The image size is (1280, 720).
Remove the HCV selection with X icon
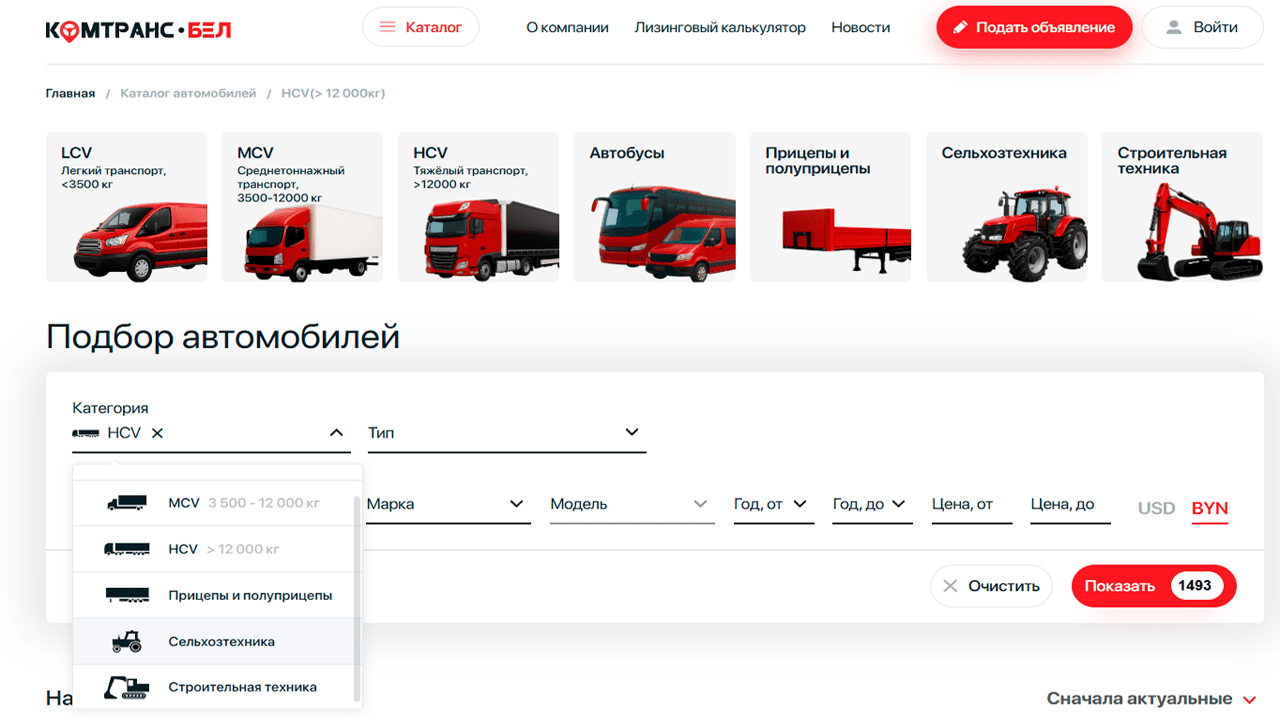[157, 433]
